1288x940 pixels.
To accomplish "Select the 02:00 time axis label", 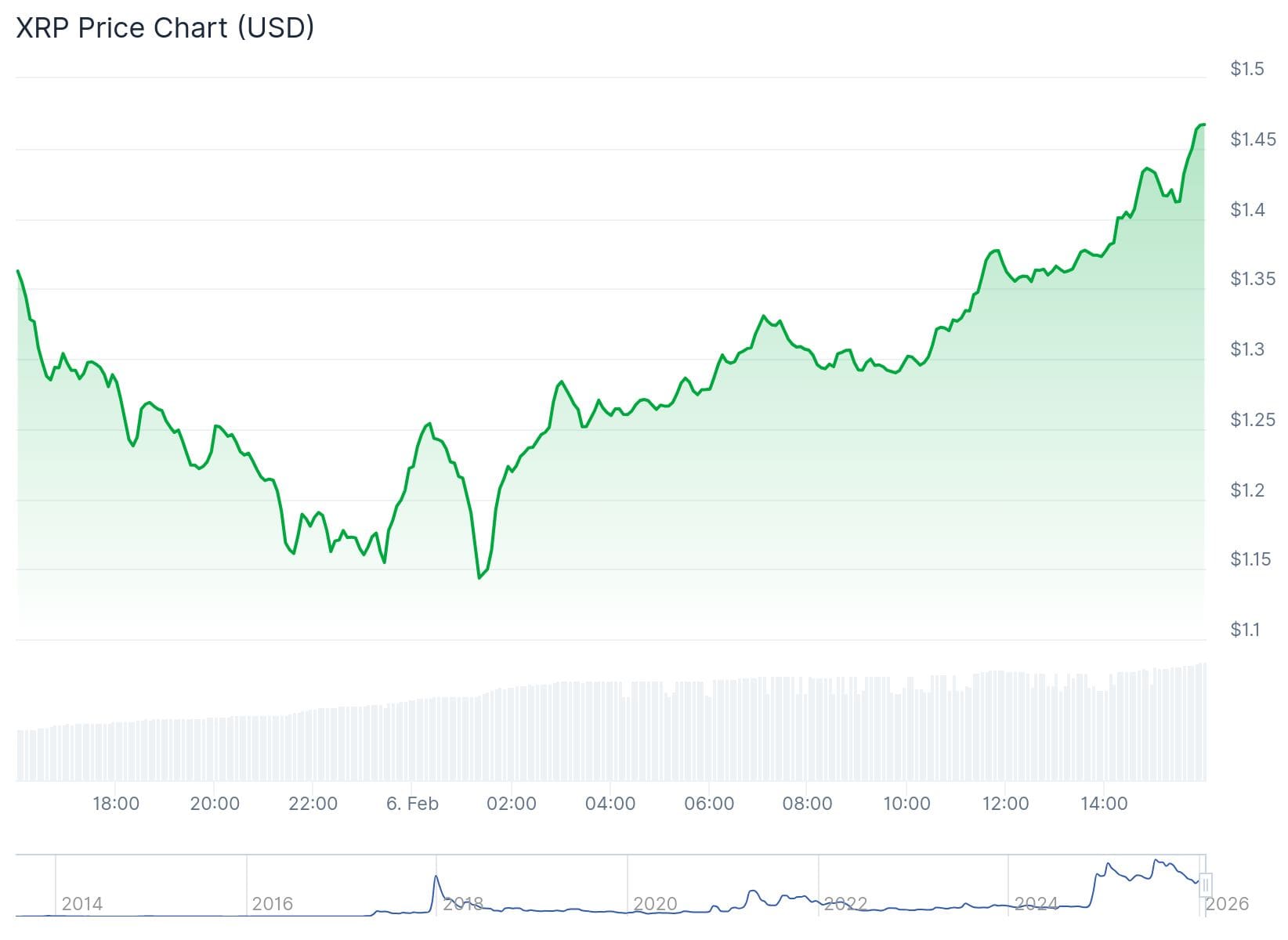I will point(512,803).
